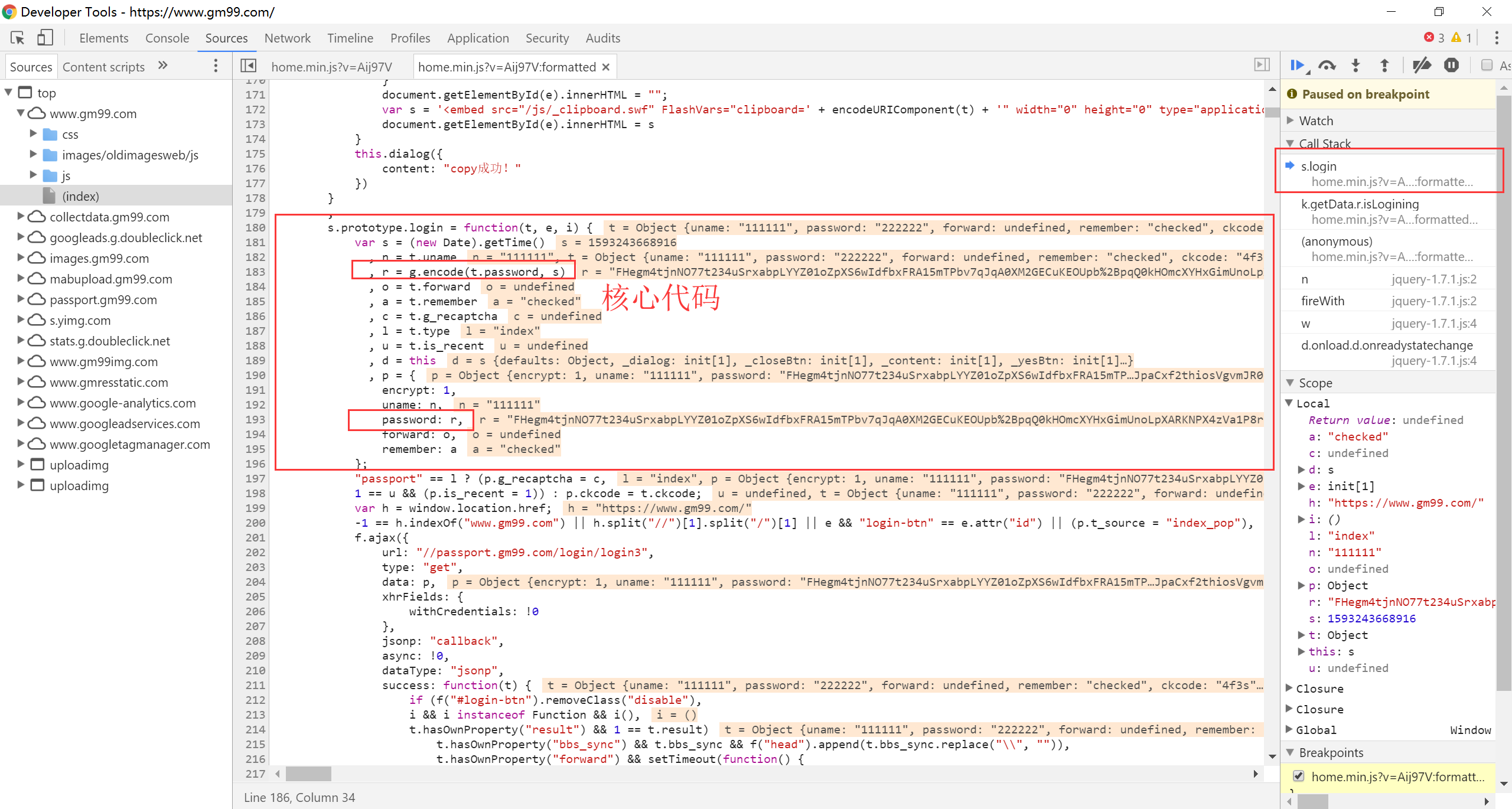Open the Content scripts tab
Screen dimensions: 1512x809
[x=103, y=67]
